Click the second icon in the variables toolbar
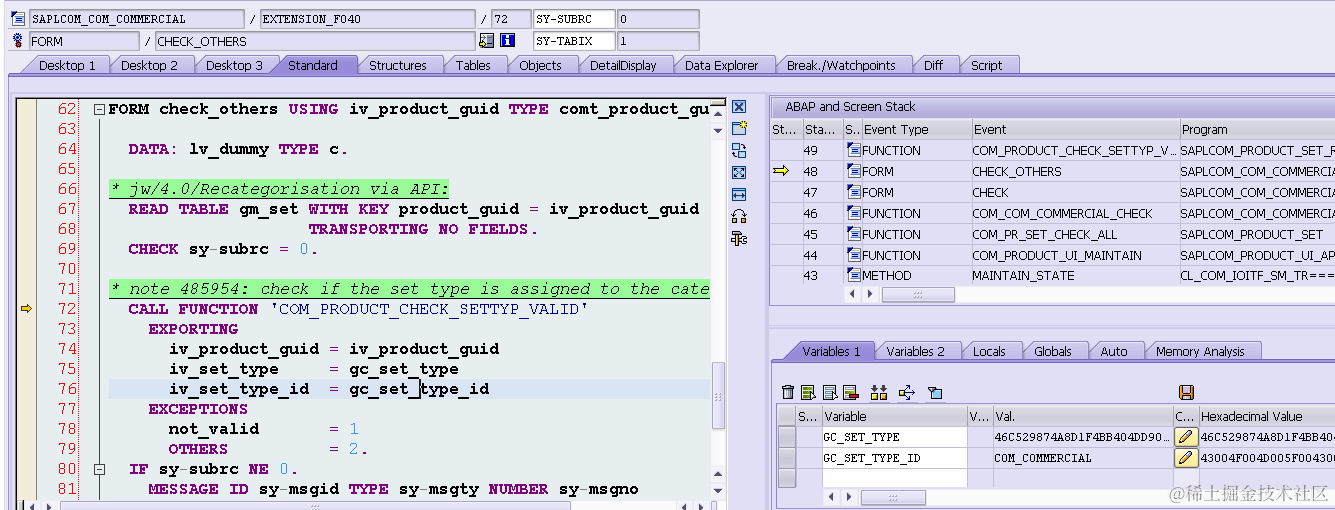1335x510 pixels. (807, 392)
